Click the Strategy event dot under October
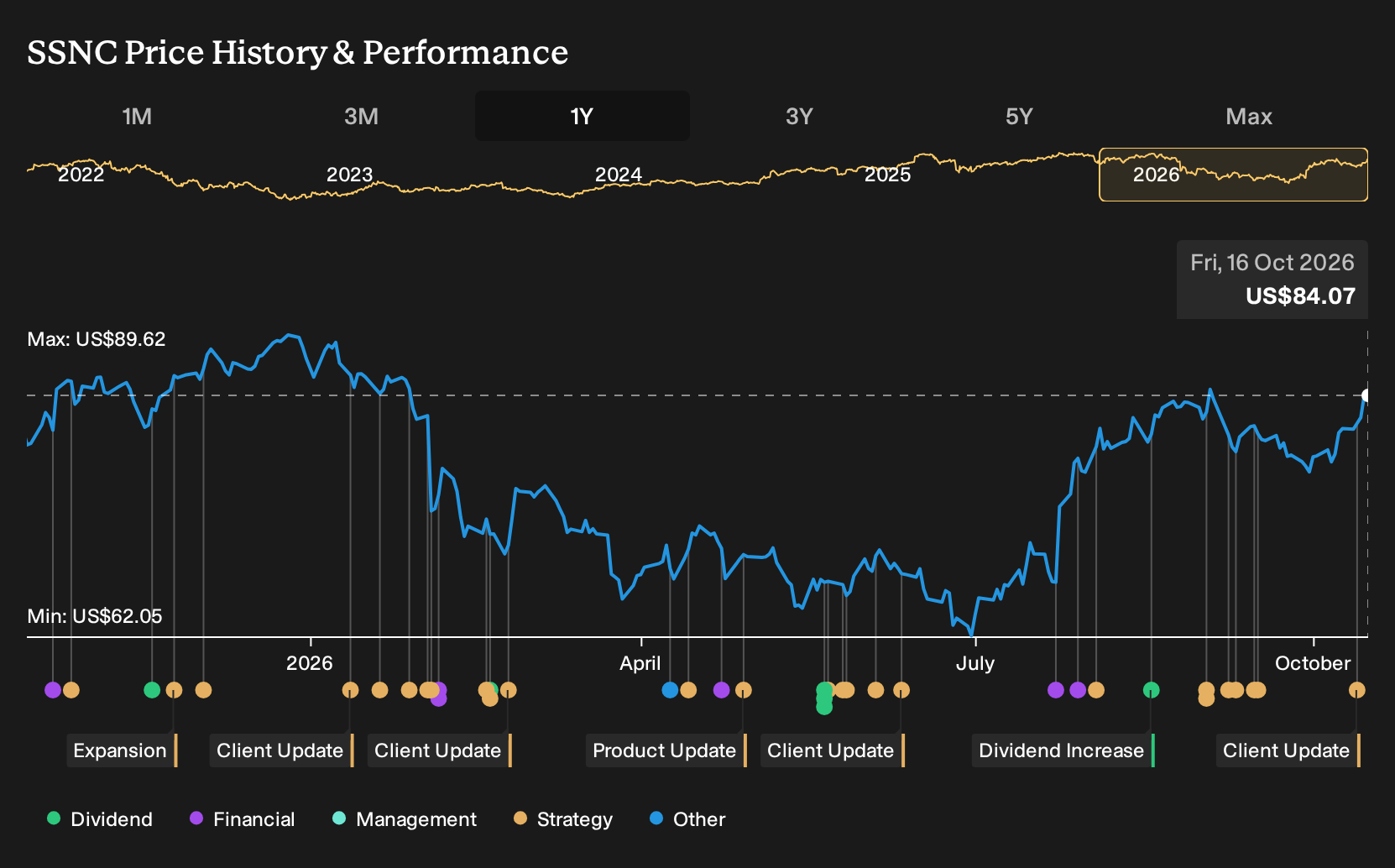 point(1356,690)
